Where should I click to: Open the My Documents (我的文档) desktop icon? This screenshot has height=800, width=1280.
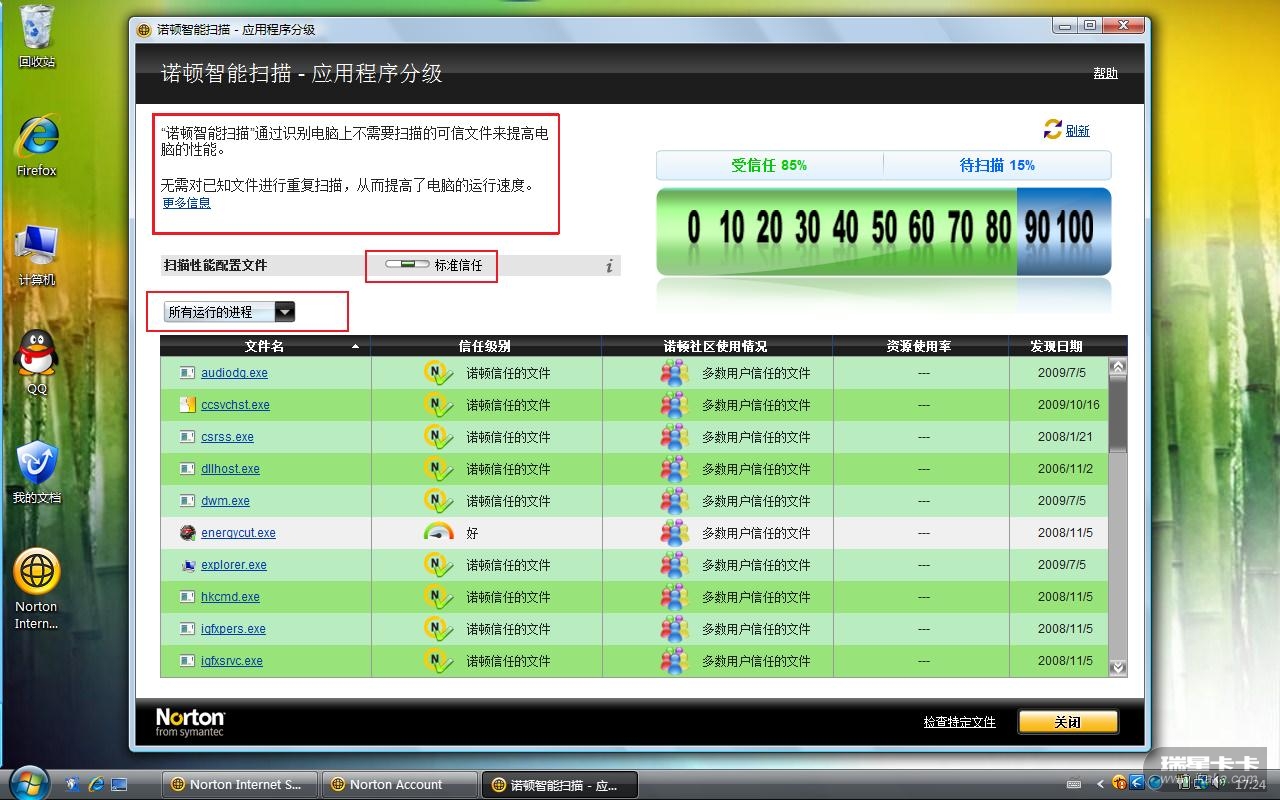tap(37, 472)
